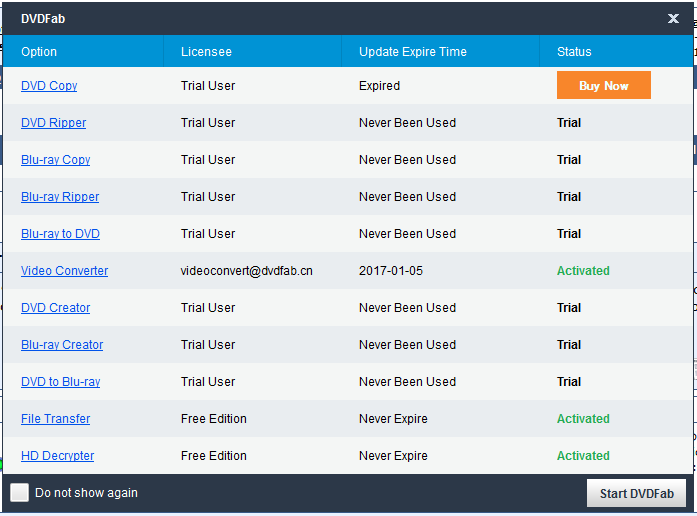Click the File Transfer link
The image size is (697, 516).
point(55,419)
